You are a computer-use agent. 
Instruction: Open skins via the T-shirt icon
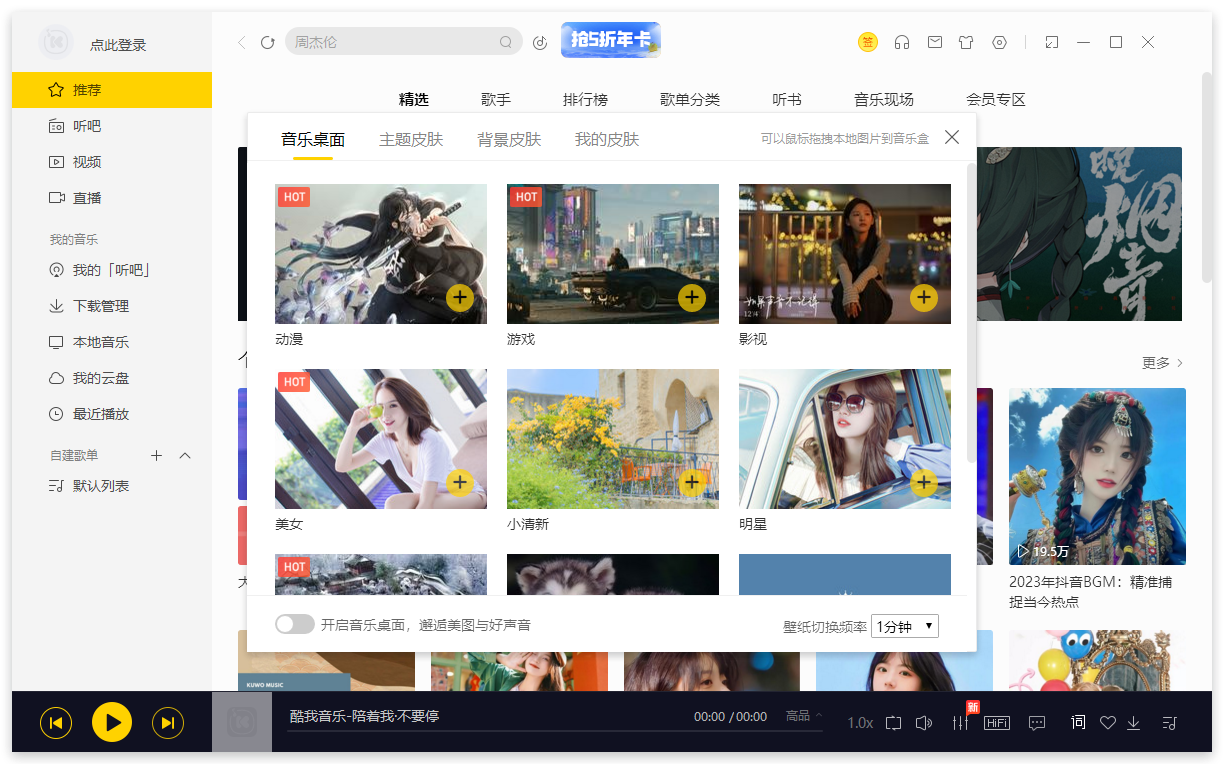coord(966,42)
